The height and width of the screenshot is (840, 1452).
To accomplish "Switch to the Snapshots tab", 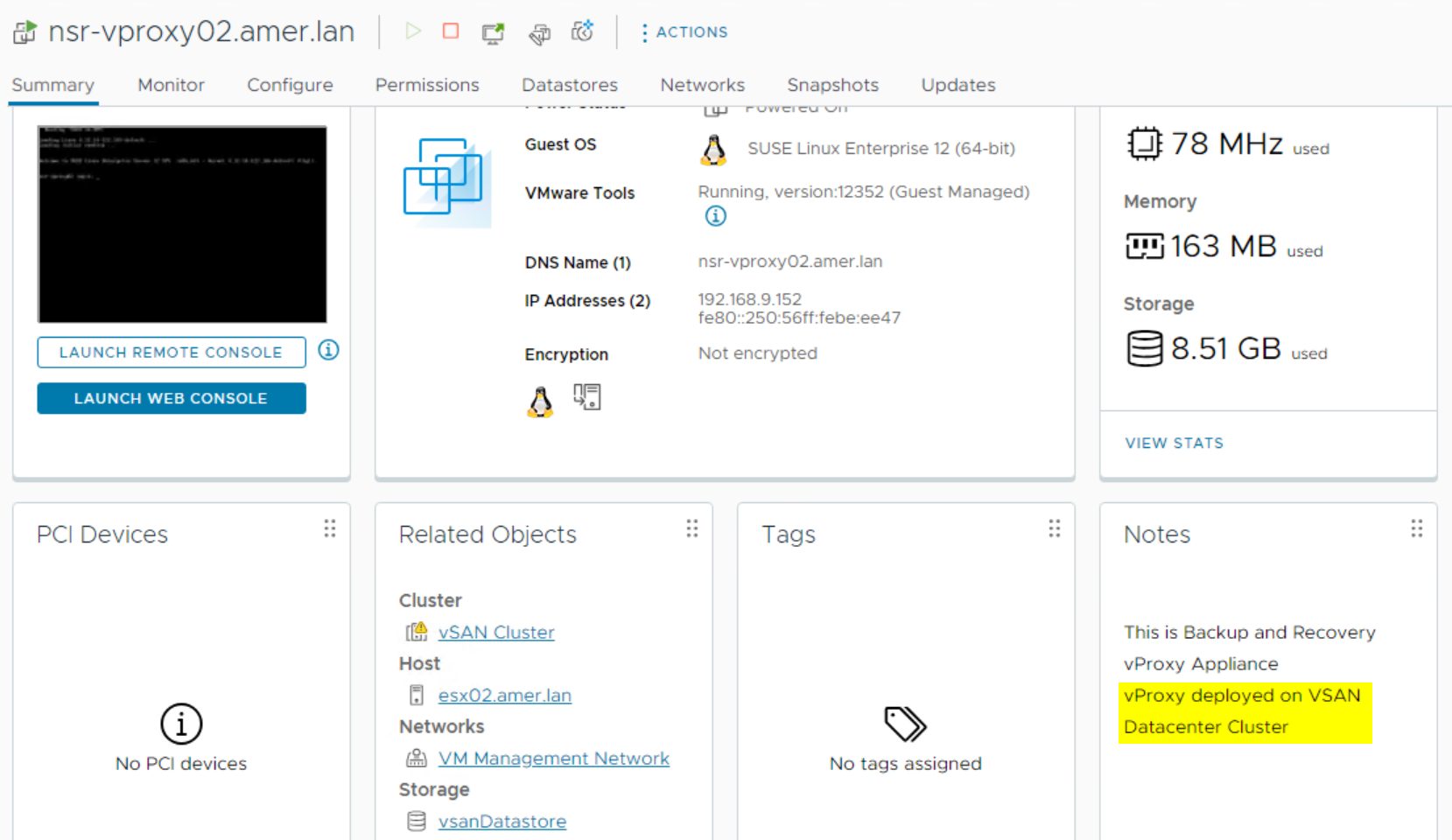I will pyautogui.click(x=832, y=85).
